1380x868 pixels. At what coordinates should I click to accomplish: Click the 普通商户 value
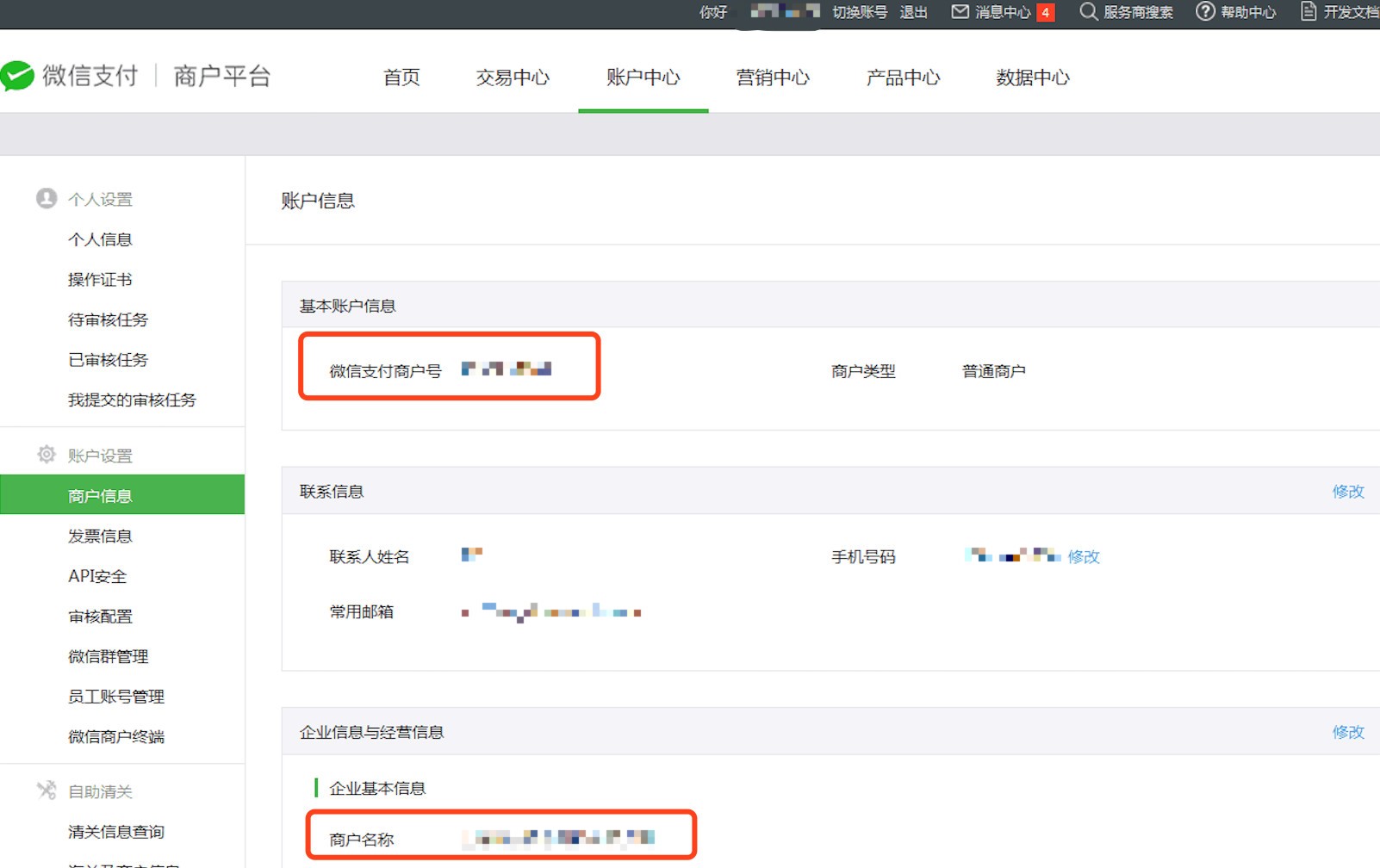993,371
